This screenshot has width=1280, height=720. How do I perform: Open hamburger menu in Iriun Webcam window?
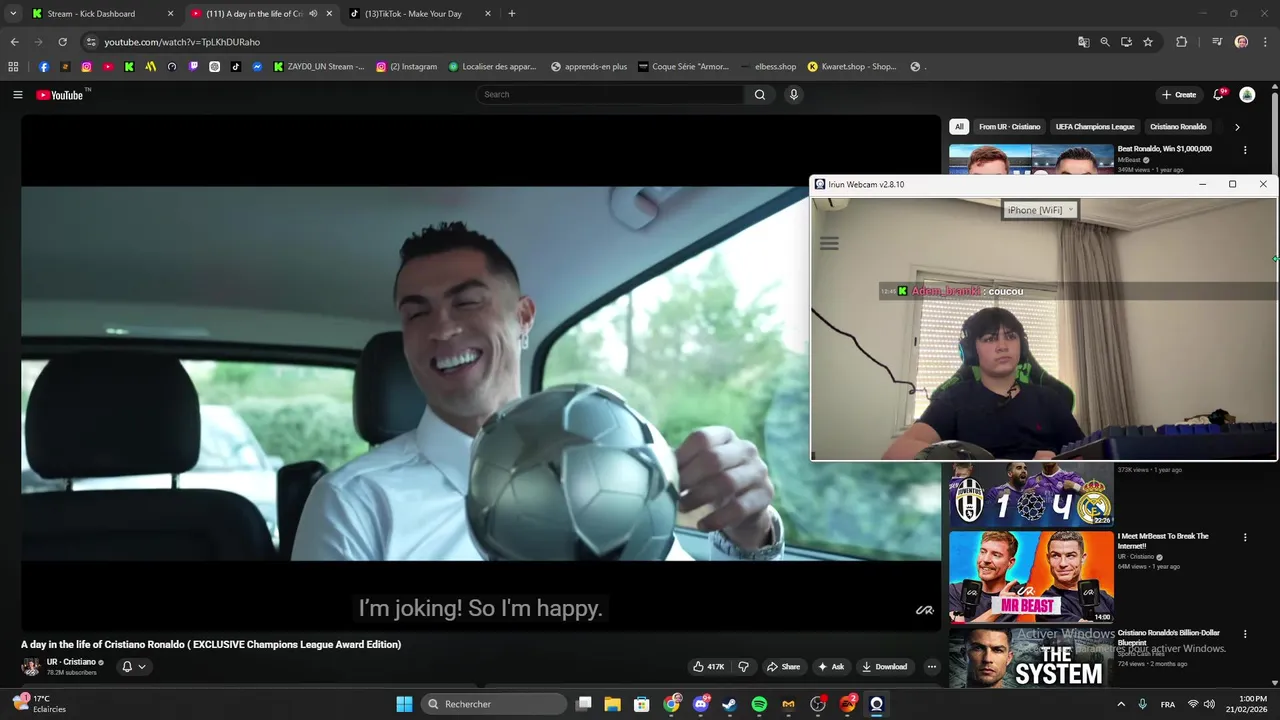pos(829,243)
